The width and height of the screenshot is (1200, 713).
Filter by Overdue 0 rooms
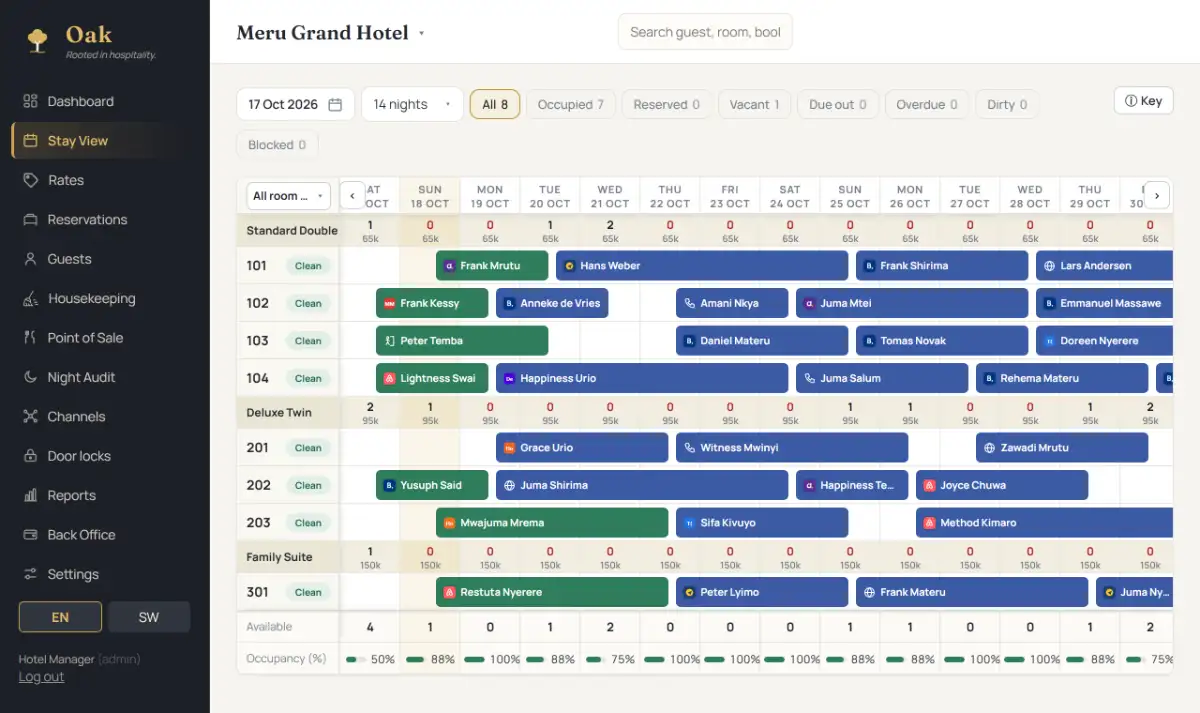927,104
